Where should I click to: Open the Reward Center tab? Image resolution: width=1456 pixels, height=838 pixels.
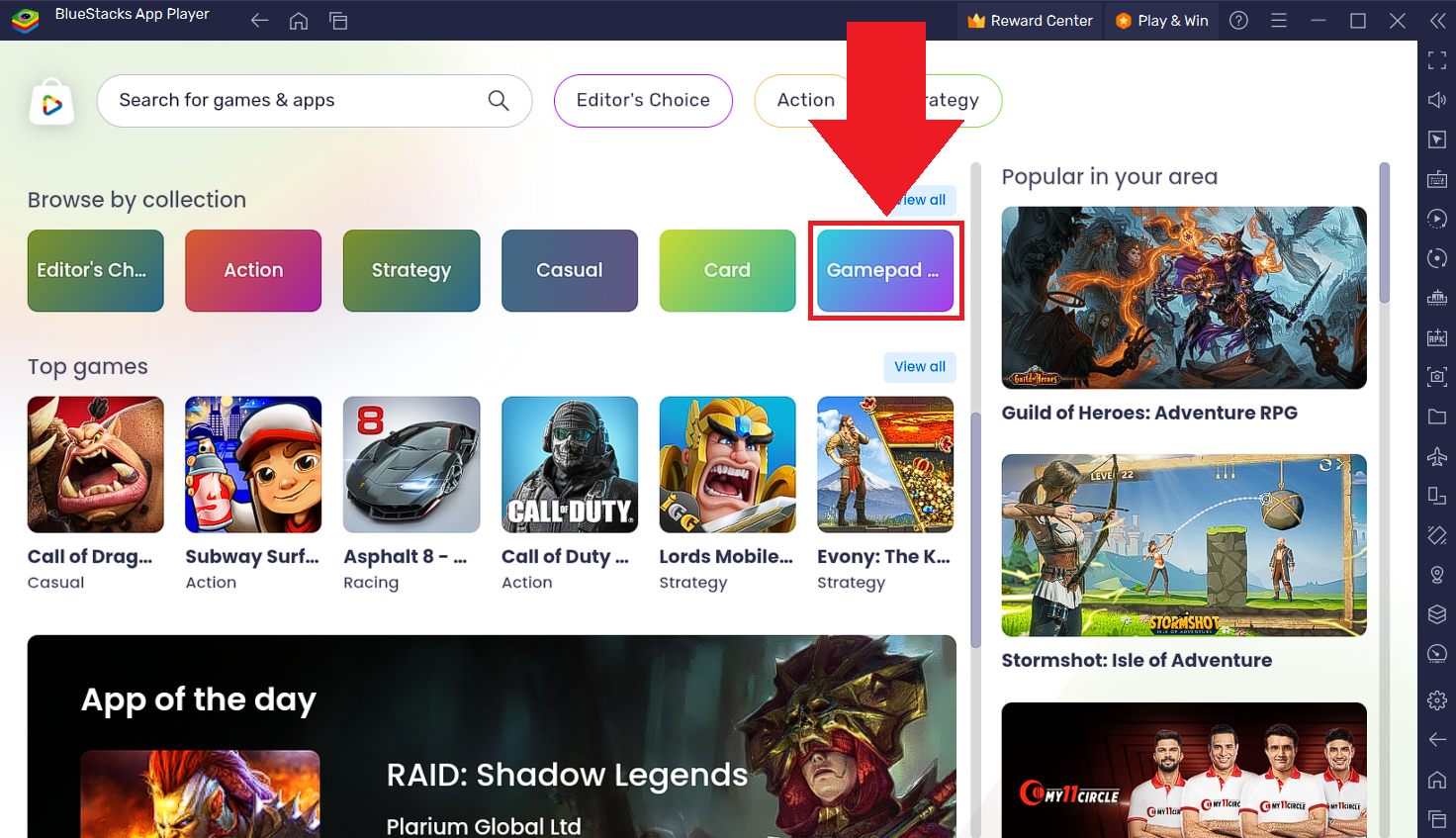pos(1030,21)
